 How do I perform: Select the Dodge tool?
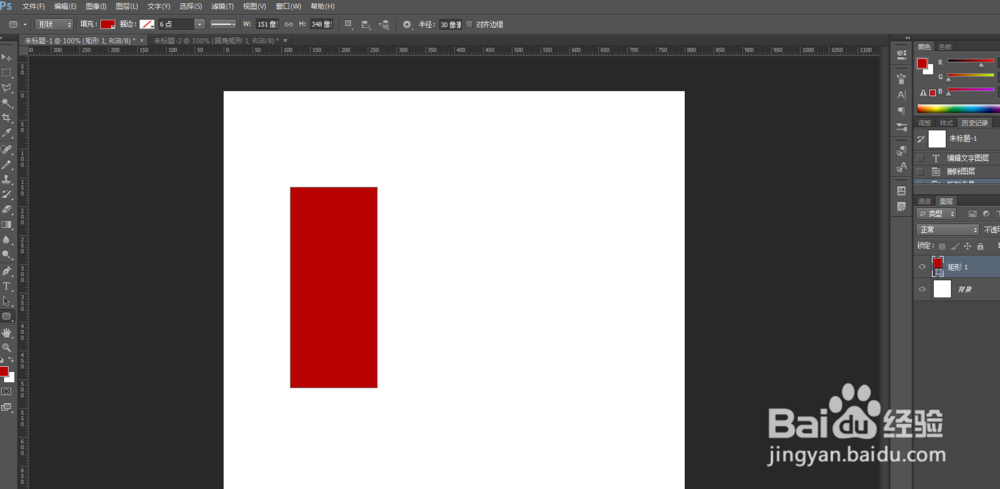coord(6,254)
